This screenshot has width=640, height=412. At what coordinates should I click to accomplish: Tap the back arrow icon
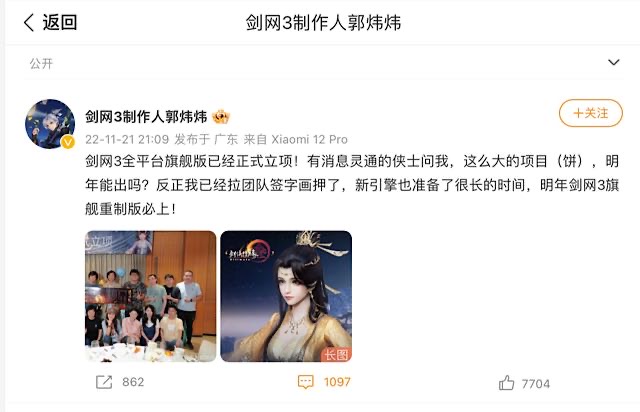[x=29, y=22]
